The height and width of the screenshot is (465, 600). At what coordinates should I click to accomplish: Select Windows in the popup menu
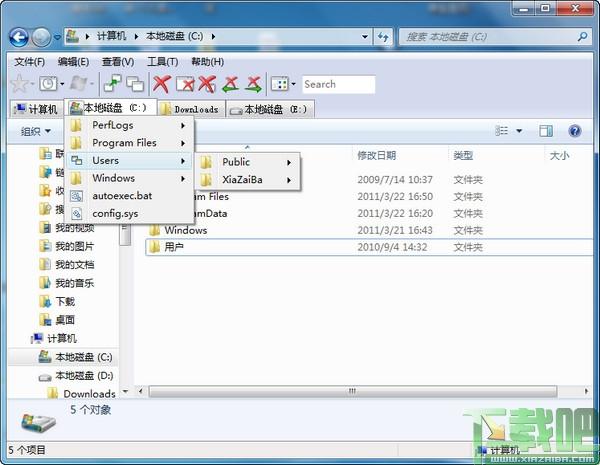coord(129,178)
